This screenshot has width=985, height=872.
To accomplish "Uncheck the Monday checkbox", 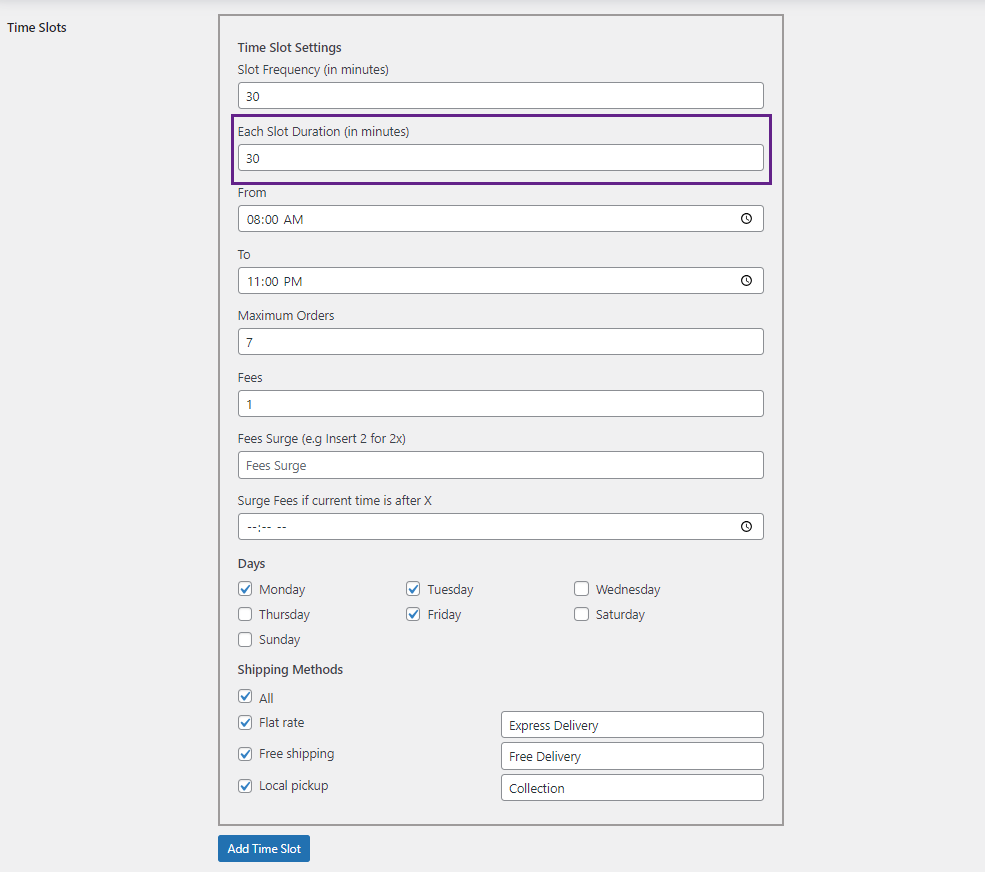I will 245,589.
